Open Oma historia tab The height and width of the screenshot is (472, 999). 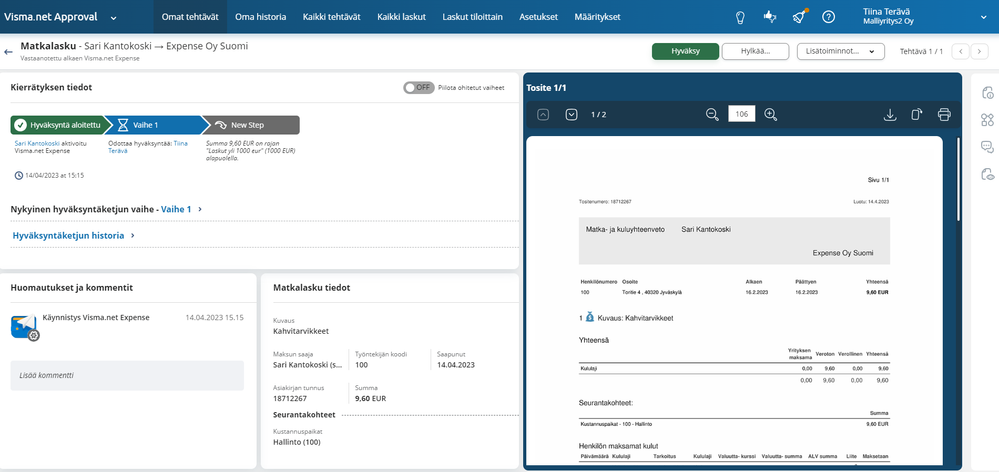tap(261, 17)
